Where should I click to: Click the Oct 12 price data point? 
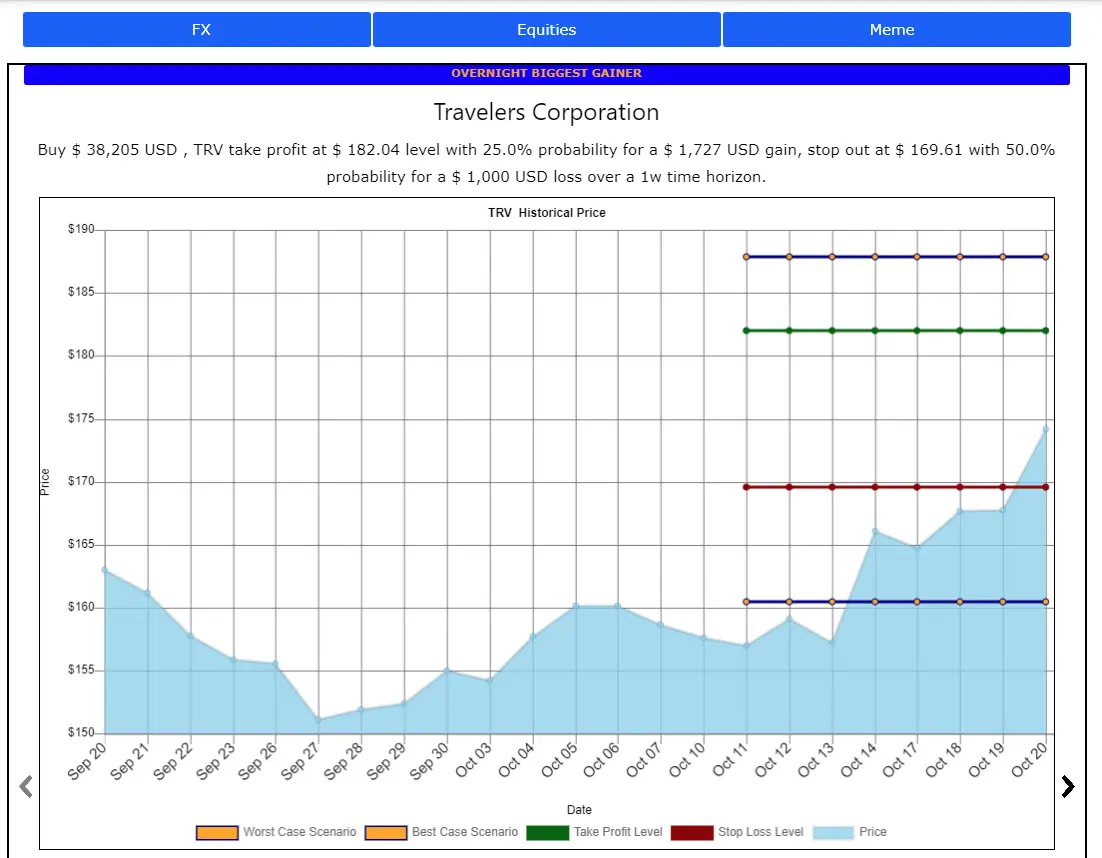pos(789,619)
